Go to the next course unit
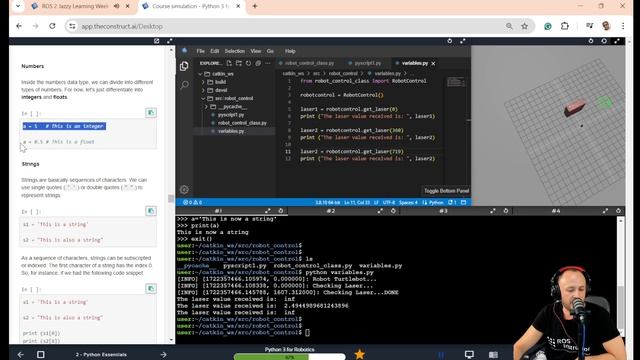640x360 pixels. [163, 355]
